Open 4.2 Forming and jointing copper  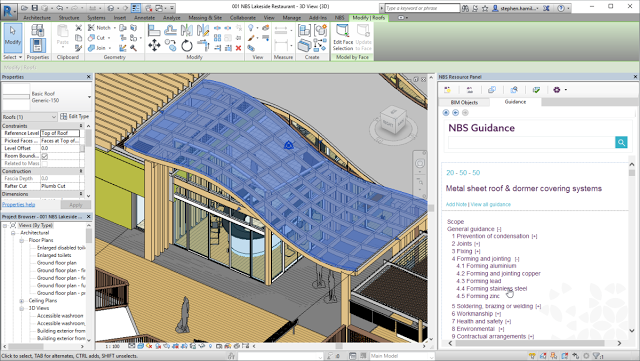498,274
